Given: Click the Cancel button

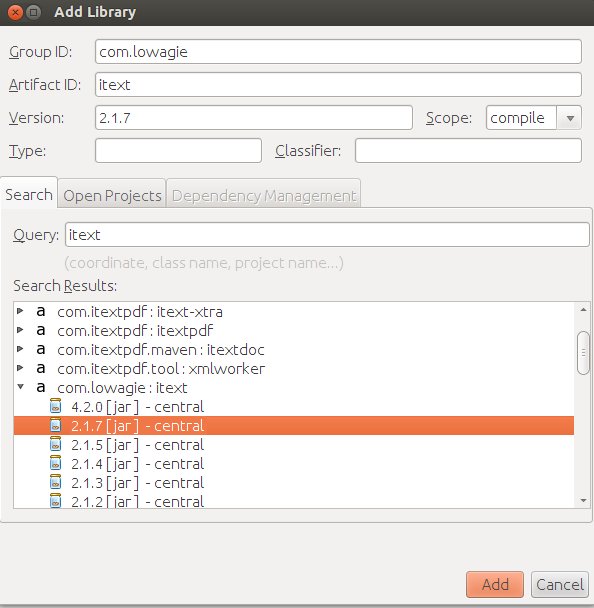Looking at the screenshot, I should [x=560, y=584].
